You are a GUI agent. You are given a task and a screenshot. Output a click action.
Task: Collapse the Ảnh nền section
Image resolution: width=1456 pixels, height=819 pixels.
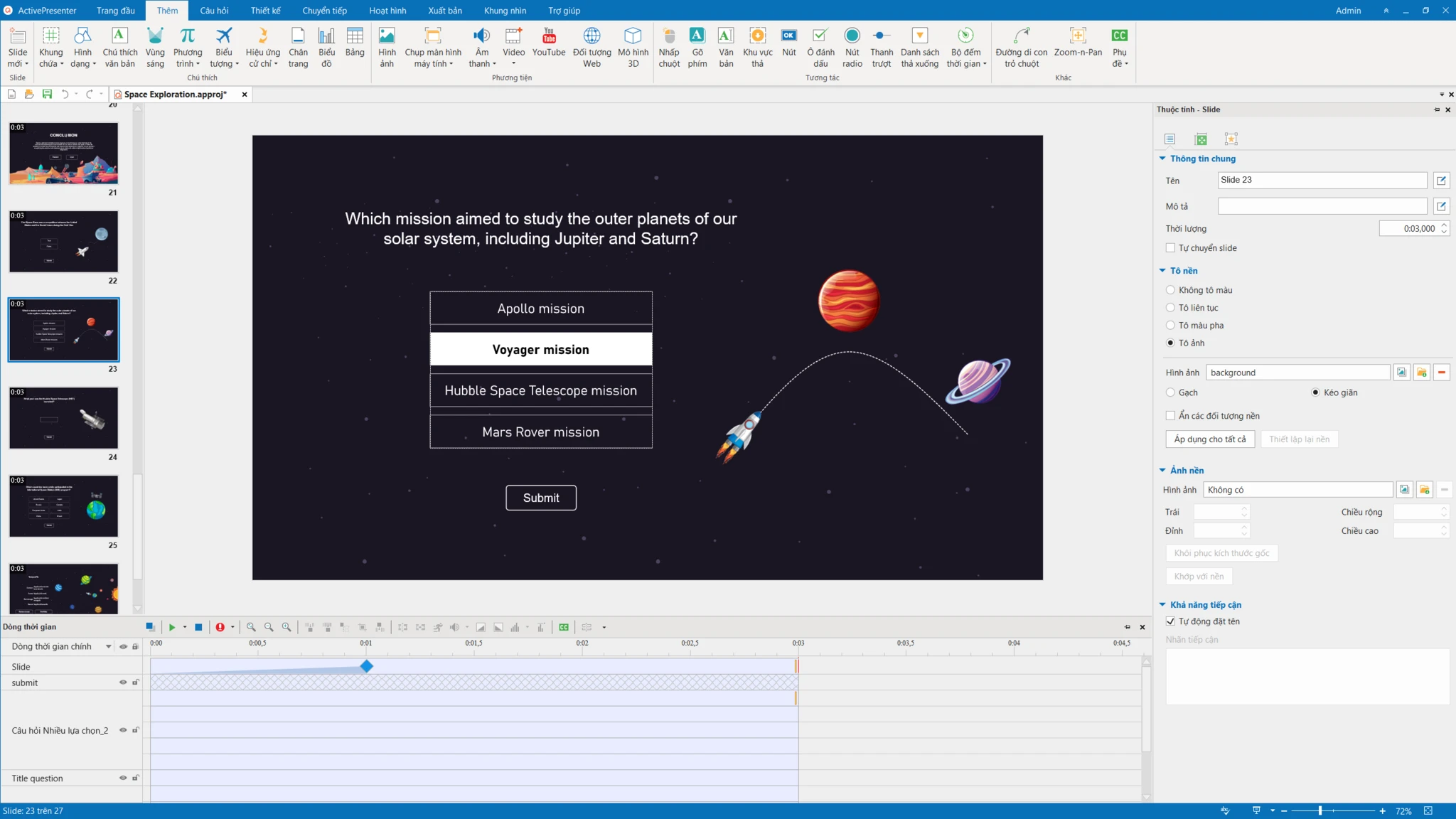[x=1162, y=471]
